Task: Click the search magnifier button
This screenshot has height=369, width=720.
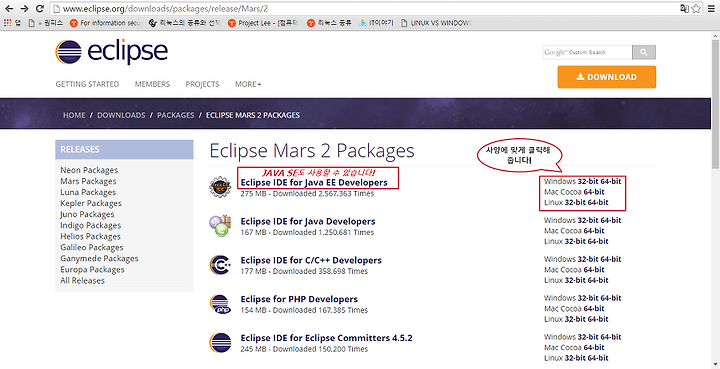Action: (x=644, y=52)
